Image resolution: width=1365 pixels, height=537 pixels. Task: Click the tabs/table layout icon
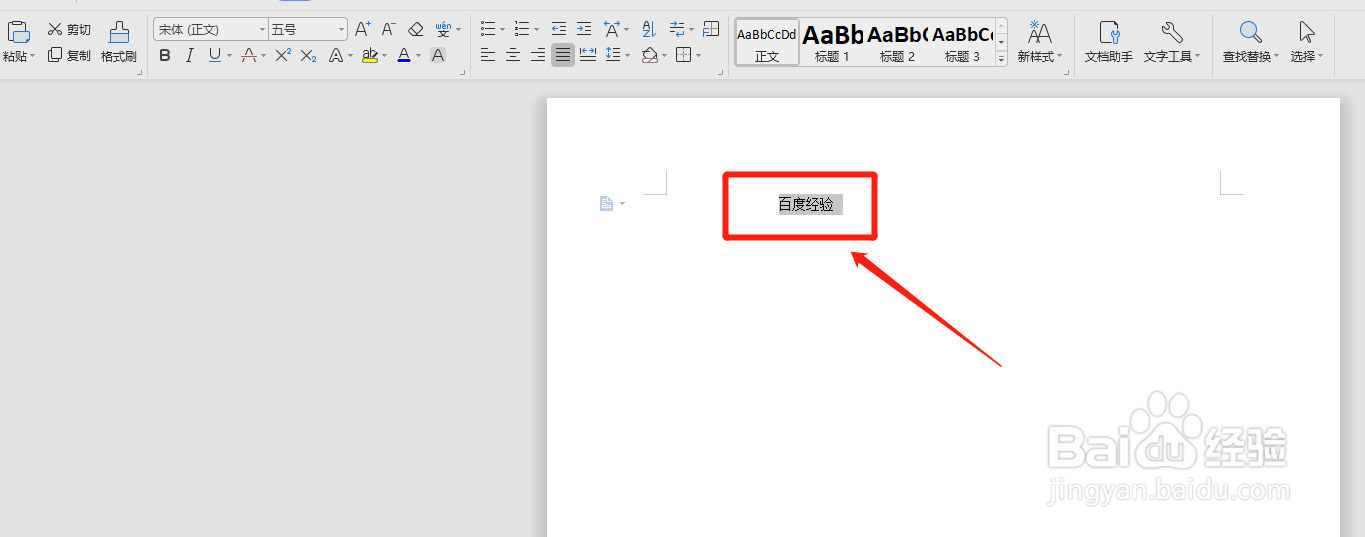click(x=711, y=29)
